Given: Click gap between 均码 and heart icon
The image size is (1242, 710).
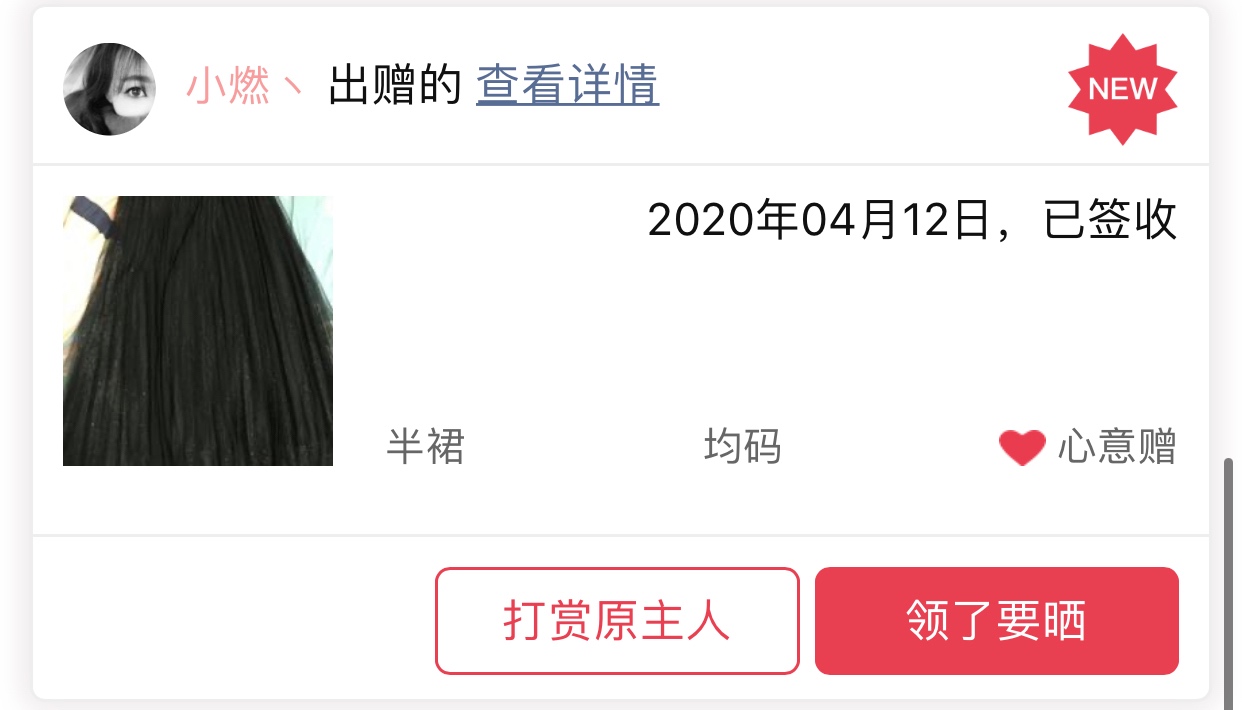Looking at the screenshot, I should coord(890,447).
